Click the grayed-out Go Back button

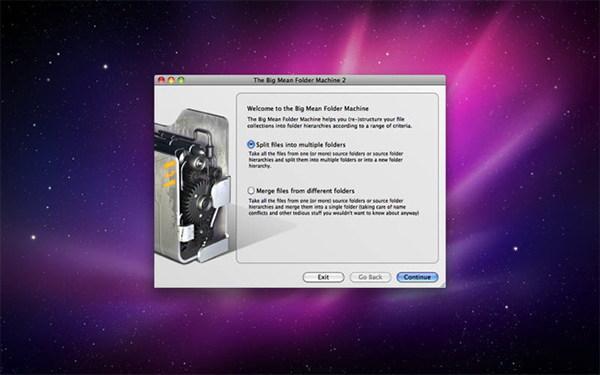(x=370, y=277)
